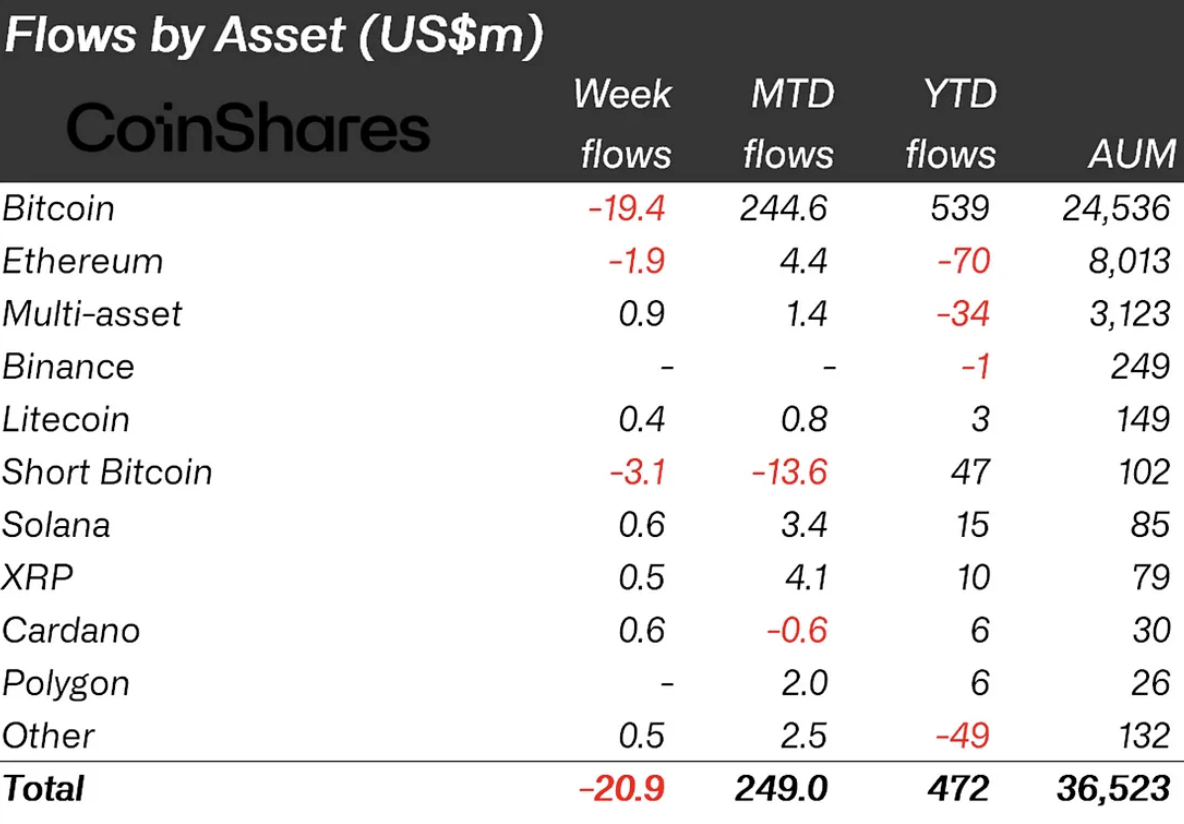Click the Ethereum row label
This screenshot has height=824, width=1184.
point(82,261)
